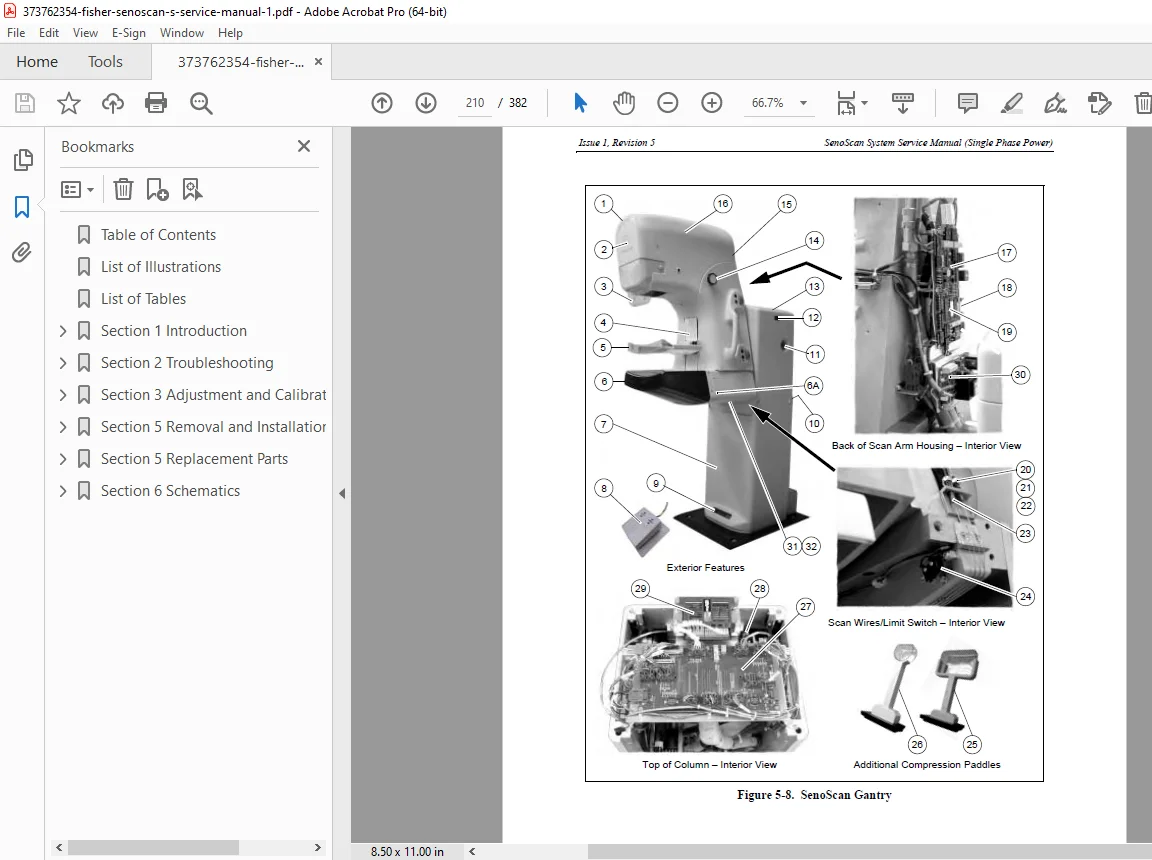Expand Section 3 Adjustment and Calibration

pos(62,395)
